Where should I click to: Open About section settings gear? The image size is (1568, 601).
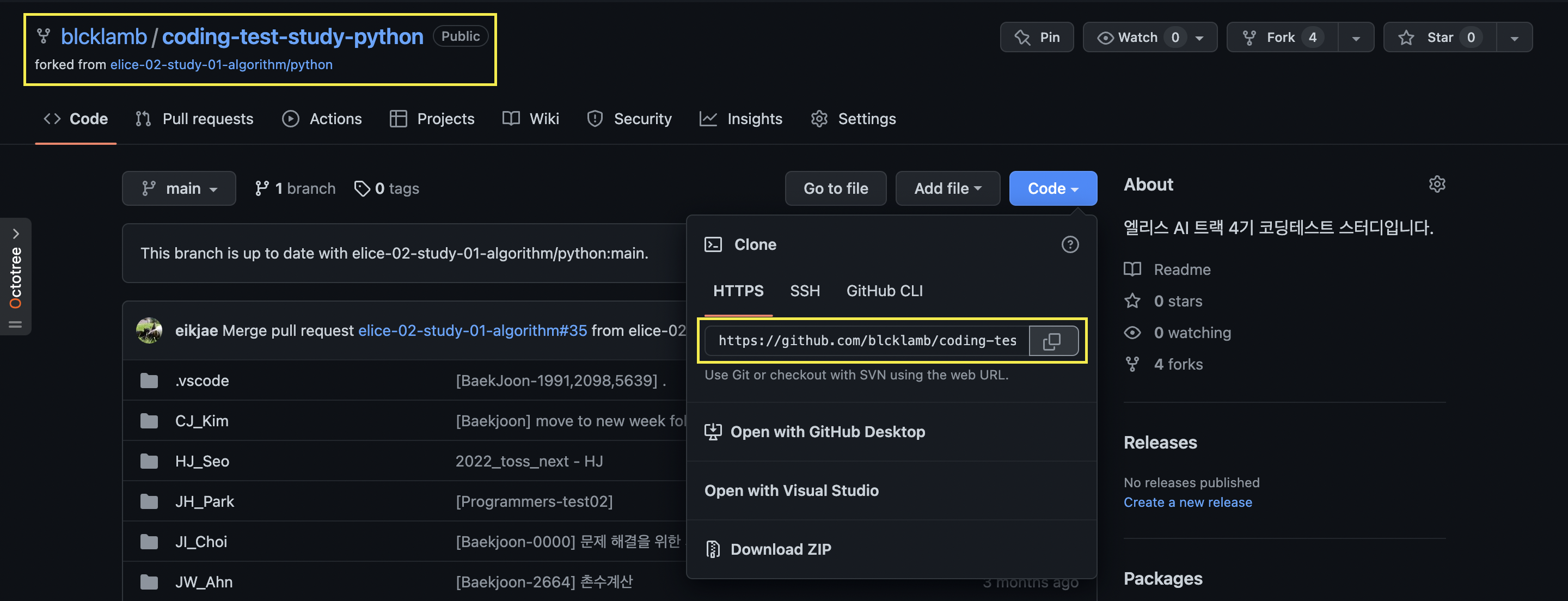point(1437,185)
